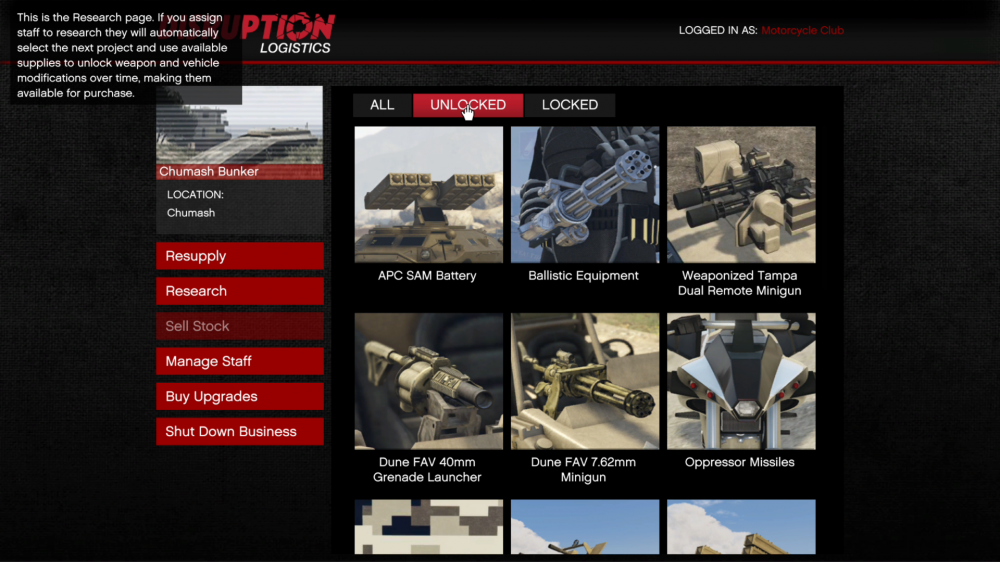Click the Motorcycle Club login name
This screenshot has height=562, width=1000.
click(x=802, y=31)
